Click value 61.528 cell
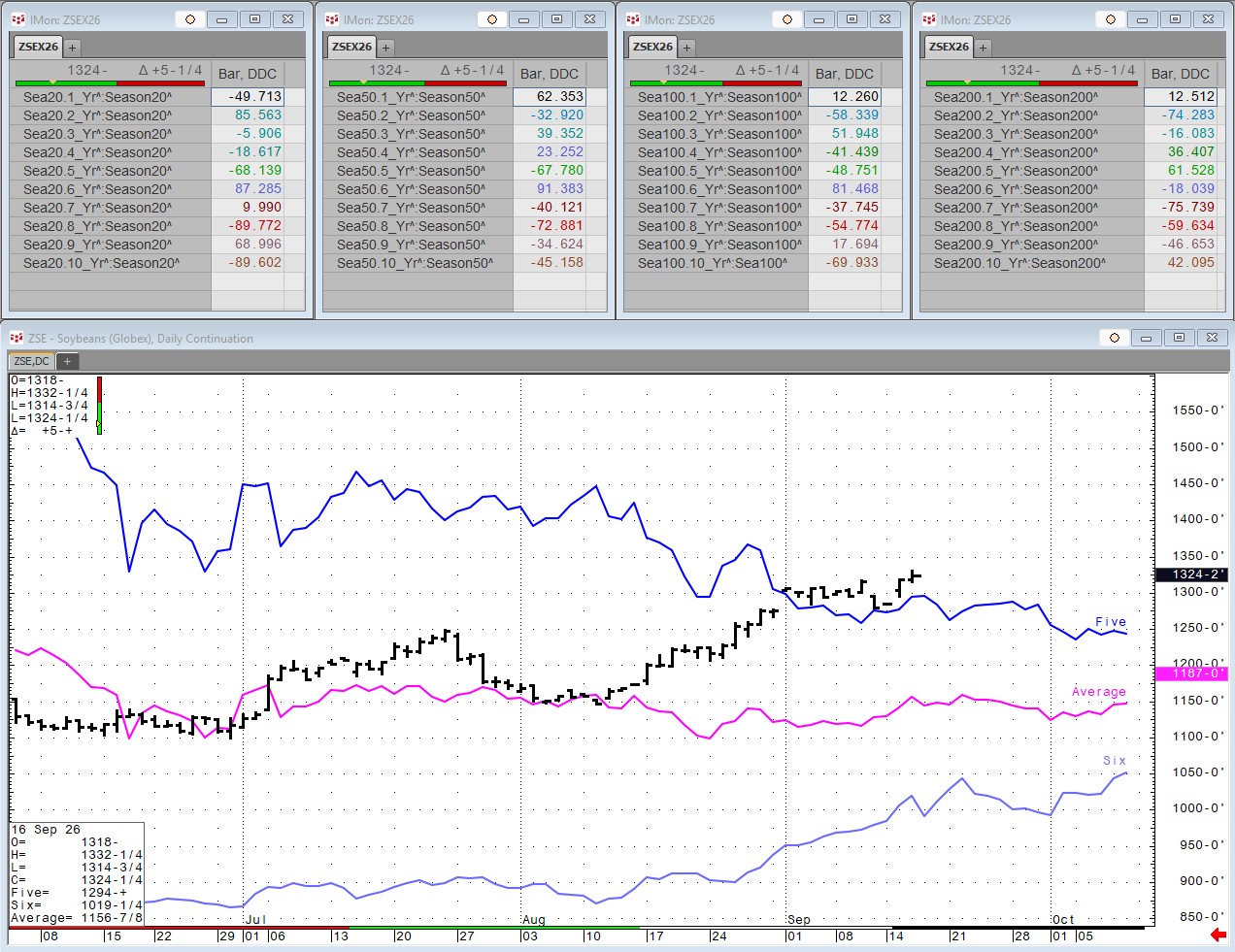 point(1181,170)
